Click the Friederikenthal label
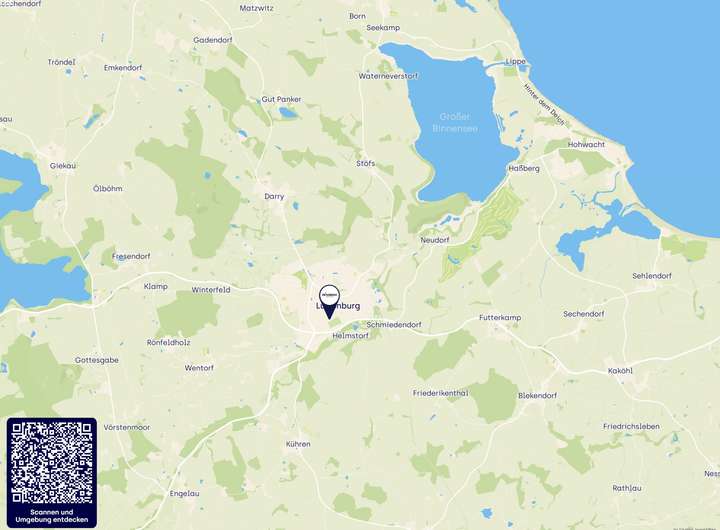The height and width of the screenshot is (530, 720). point(440,393)
